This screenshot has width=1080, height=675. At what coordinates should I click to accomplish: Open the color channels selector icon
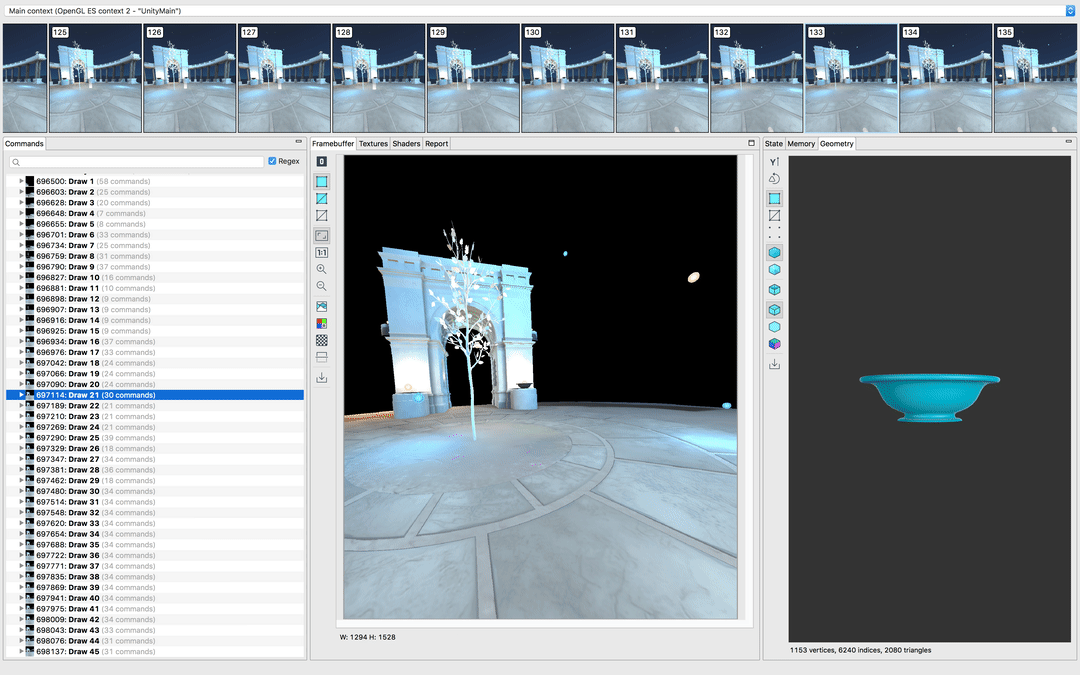coord(322,323)
